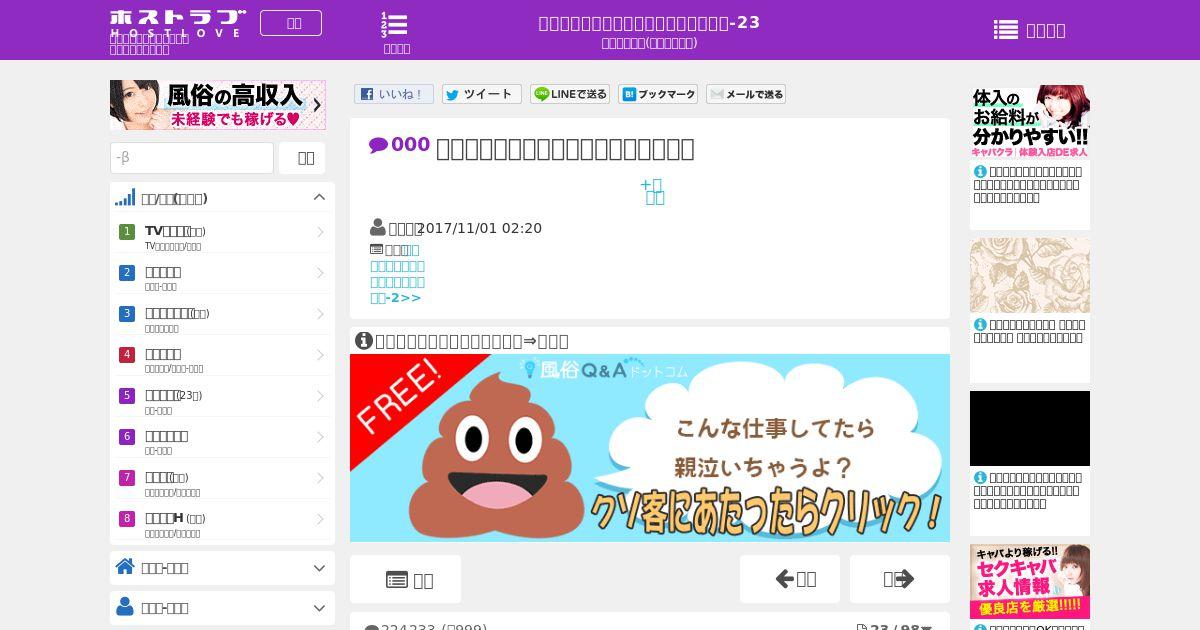Click the cyan plus link below the title

pos(652,191)
